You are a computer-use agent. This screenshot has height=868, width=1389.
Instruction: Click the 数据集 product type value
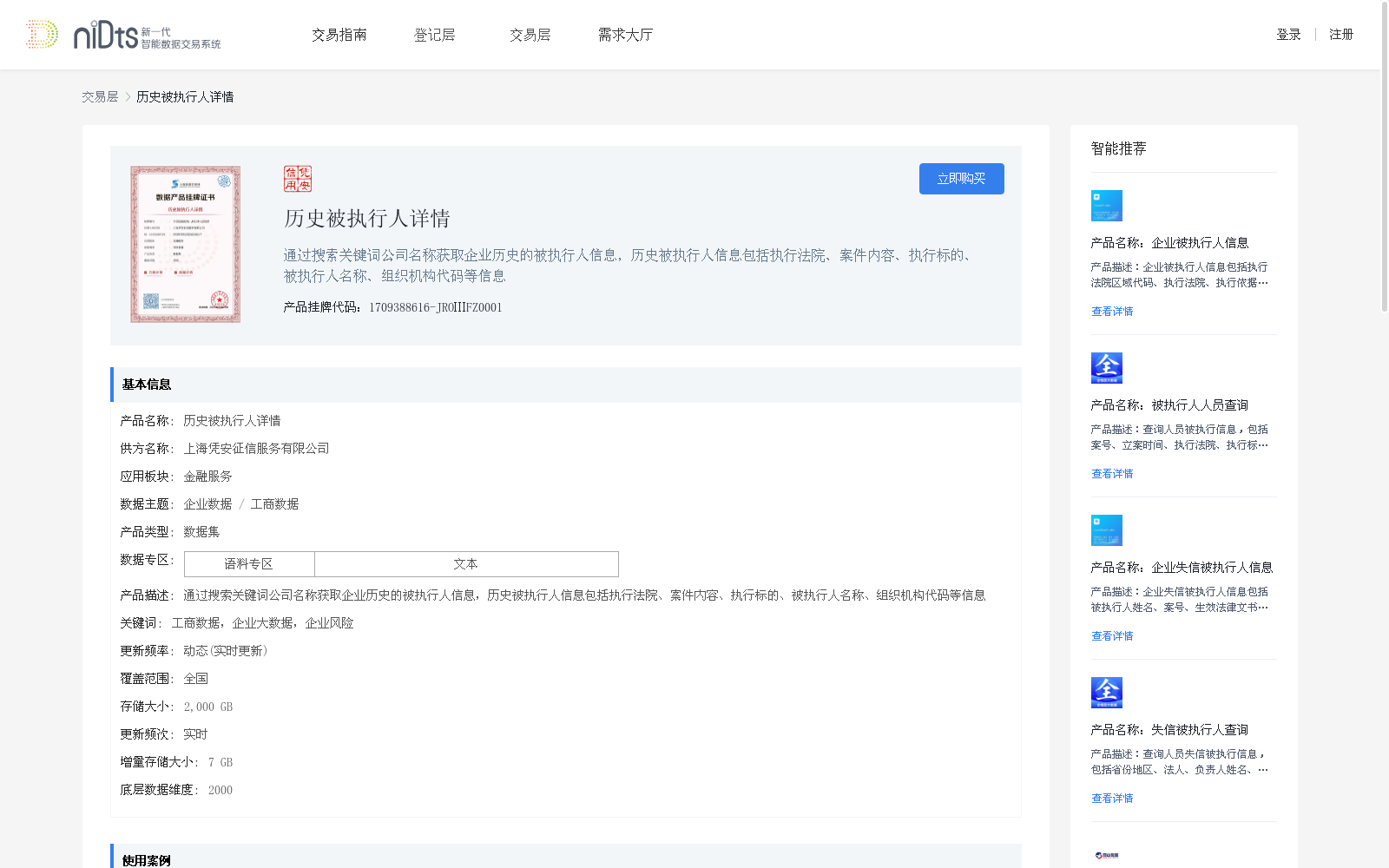pyautogui.click(x=201, y=532)
